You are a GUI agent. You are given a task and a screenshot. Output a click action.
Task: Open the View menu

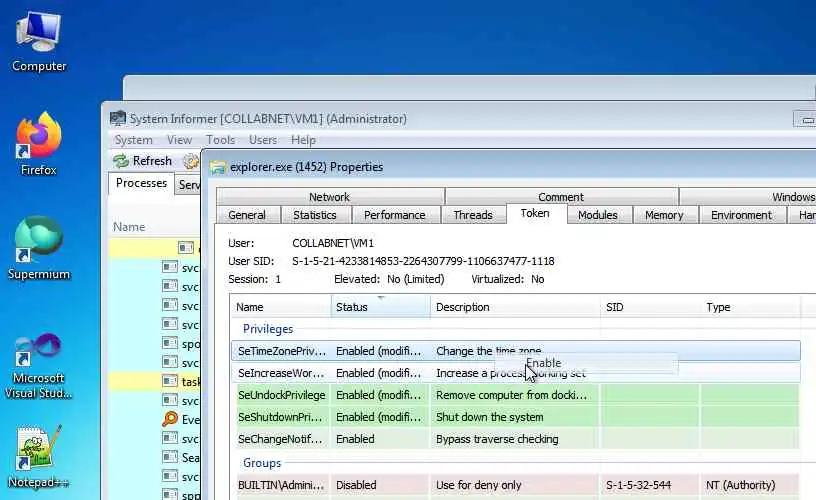(180, 140)
